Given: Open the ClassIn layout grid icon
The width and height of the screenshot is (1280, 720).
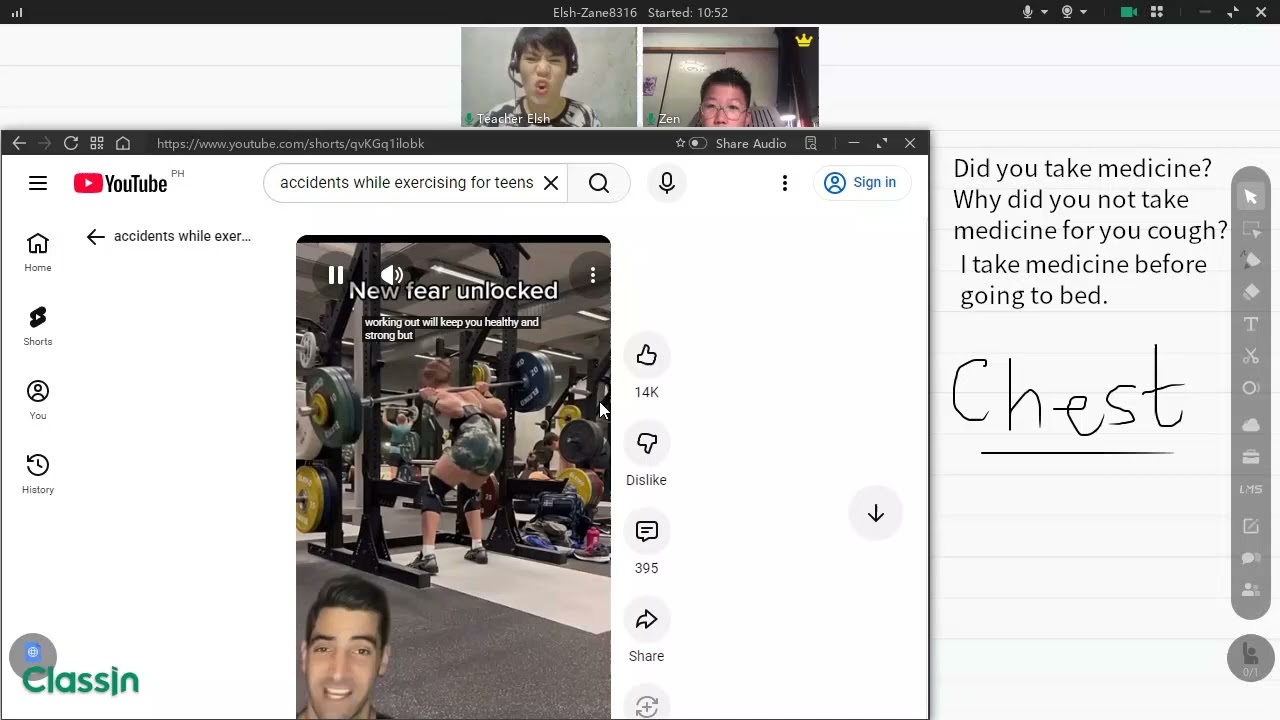Looking at the screenshot, I should pyautogui.click(x=1157, y=12).
